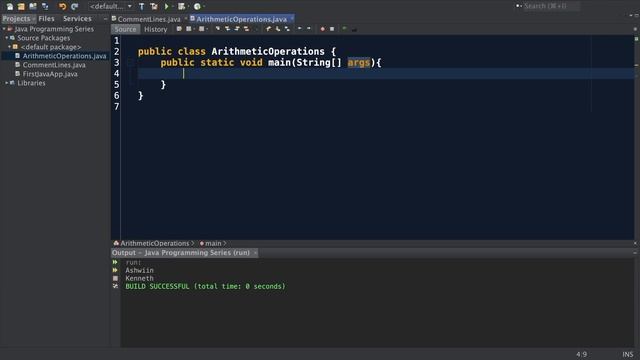
Task: Click the Clean and Build icon
Action: point(154,6)
